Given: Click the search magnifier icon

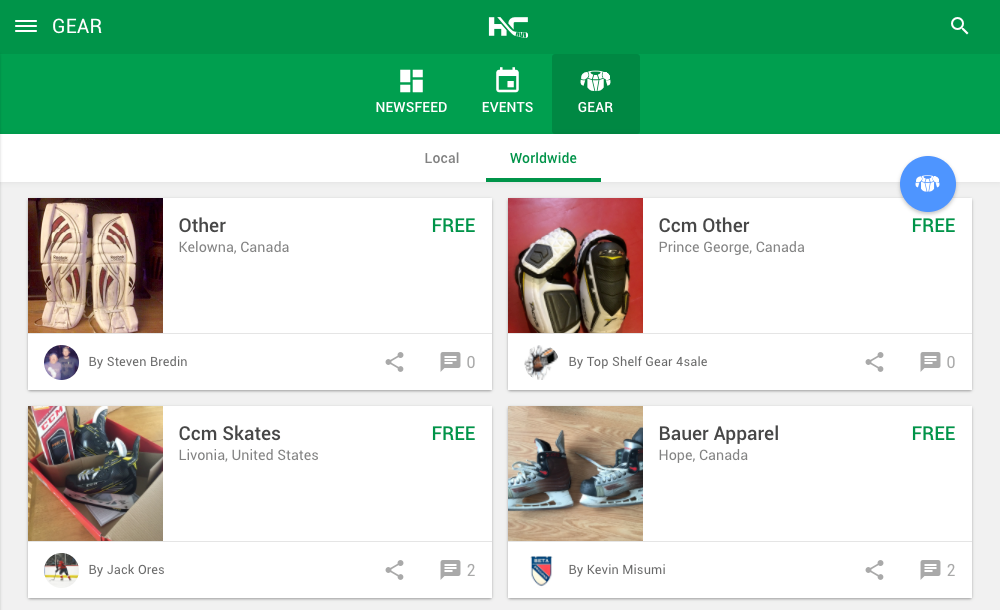Looking at the screenshot, I should 960,27.
